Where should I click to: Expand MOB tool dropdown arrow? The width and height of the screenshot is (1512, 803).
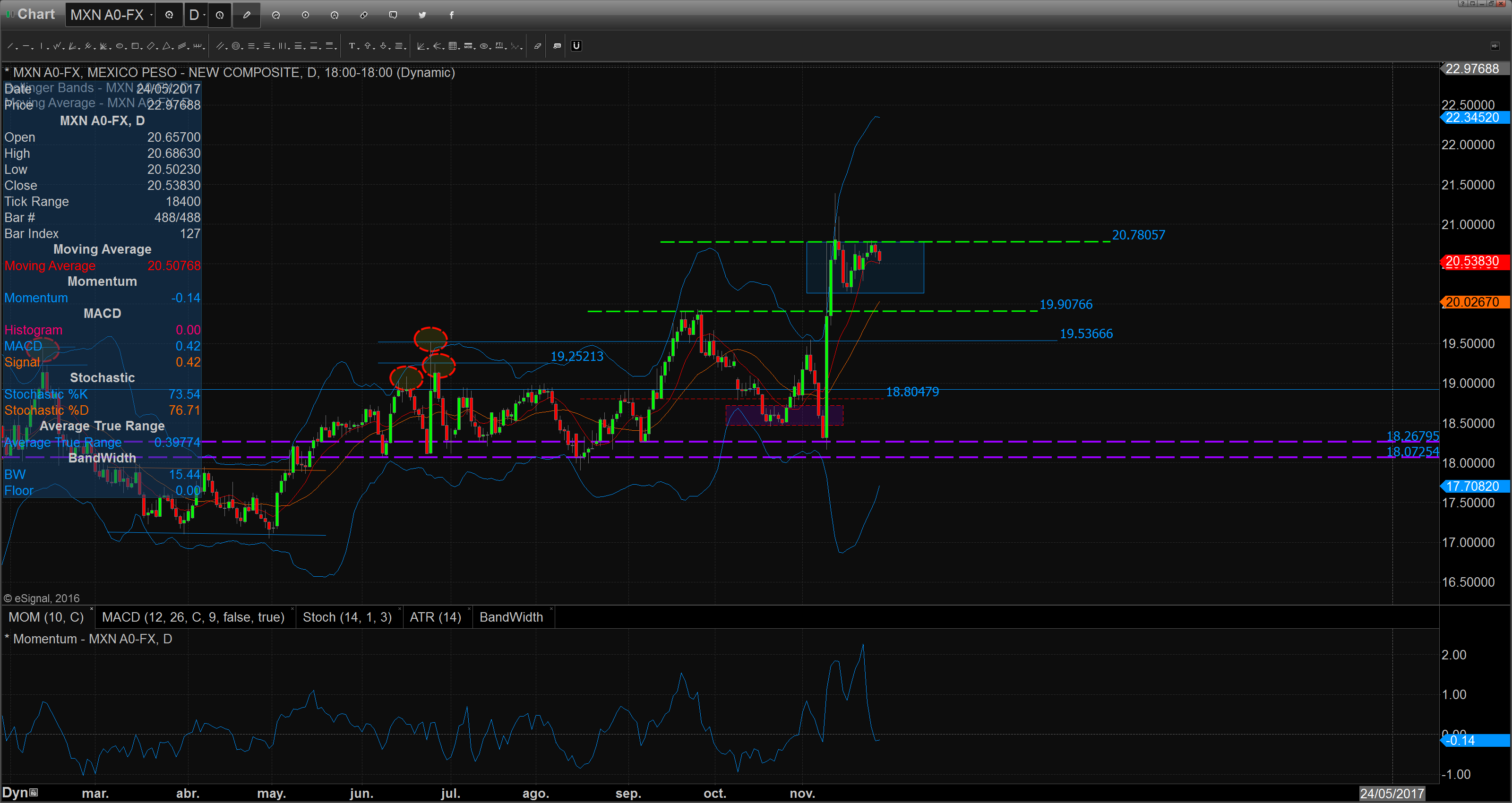coord(475,49)
